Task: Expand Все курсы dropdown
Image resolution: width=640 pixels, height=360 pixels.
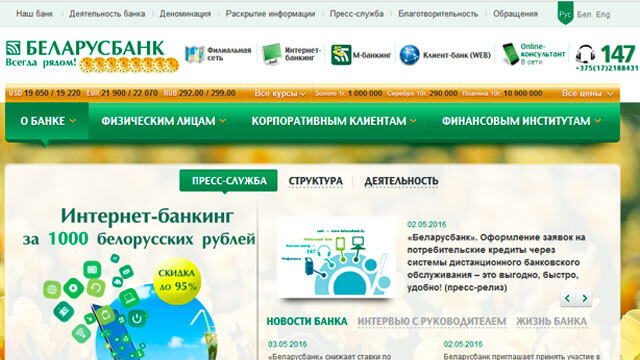Action: 280,93
